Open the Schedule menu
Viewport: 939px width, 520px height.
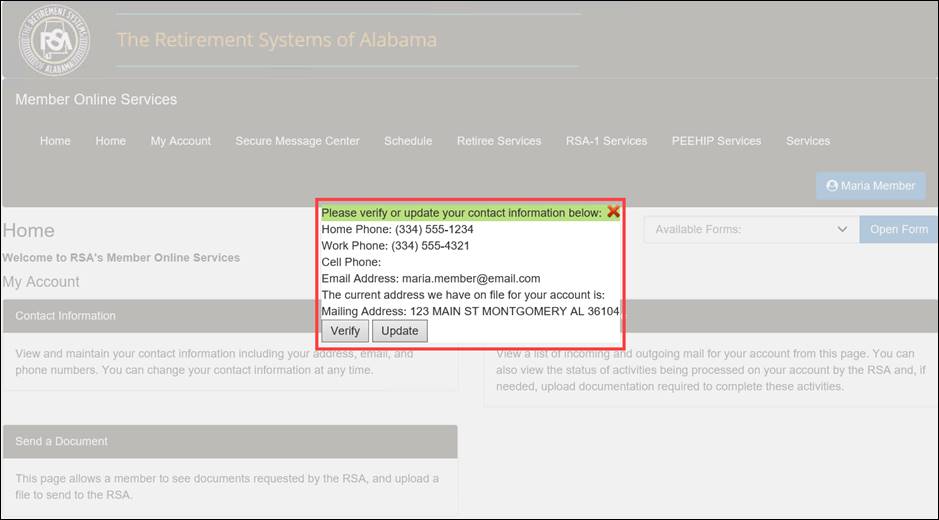point(408,141)
